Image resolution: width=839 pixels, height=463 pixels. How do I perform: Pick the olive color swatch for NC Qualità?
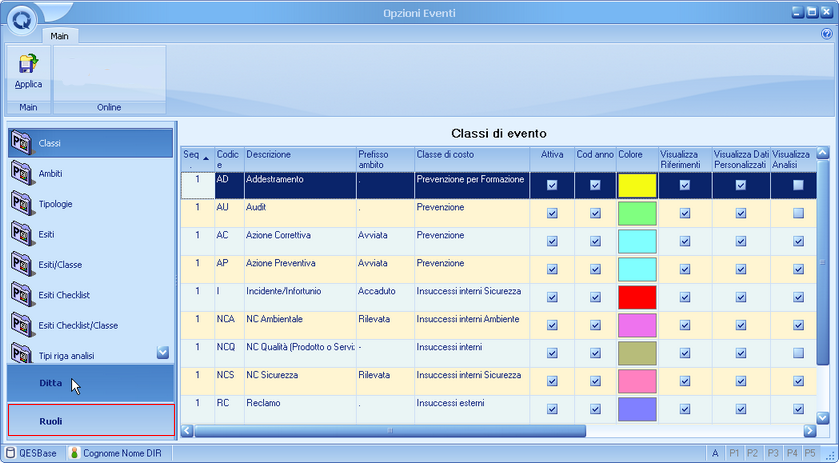click(x=637, y=353)
